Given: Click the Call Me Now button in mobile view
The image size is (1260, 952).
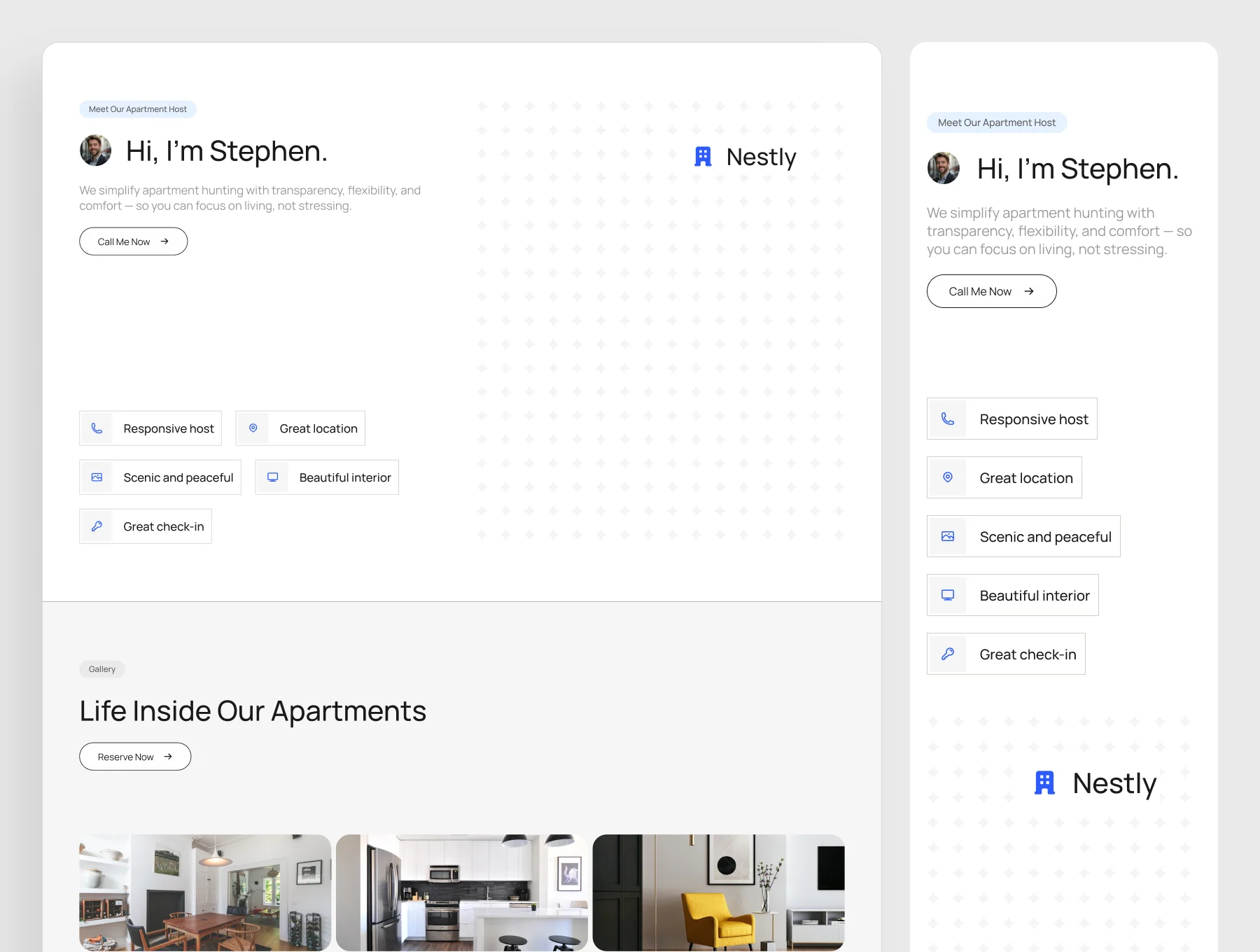Looking at the screenshot, I should (x=991, y=291).
